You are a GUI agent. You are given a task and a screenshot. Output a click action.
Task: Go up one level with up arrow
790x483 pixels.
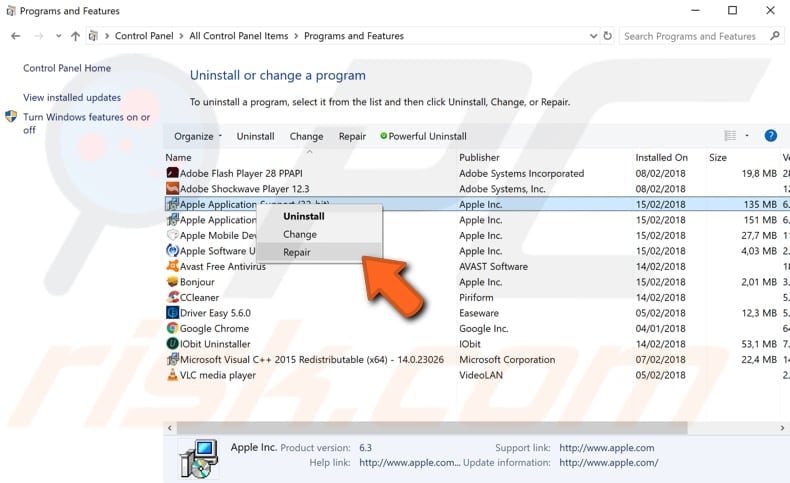click(x=75, y=36)
